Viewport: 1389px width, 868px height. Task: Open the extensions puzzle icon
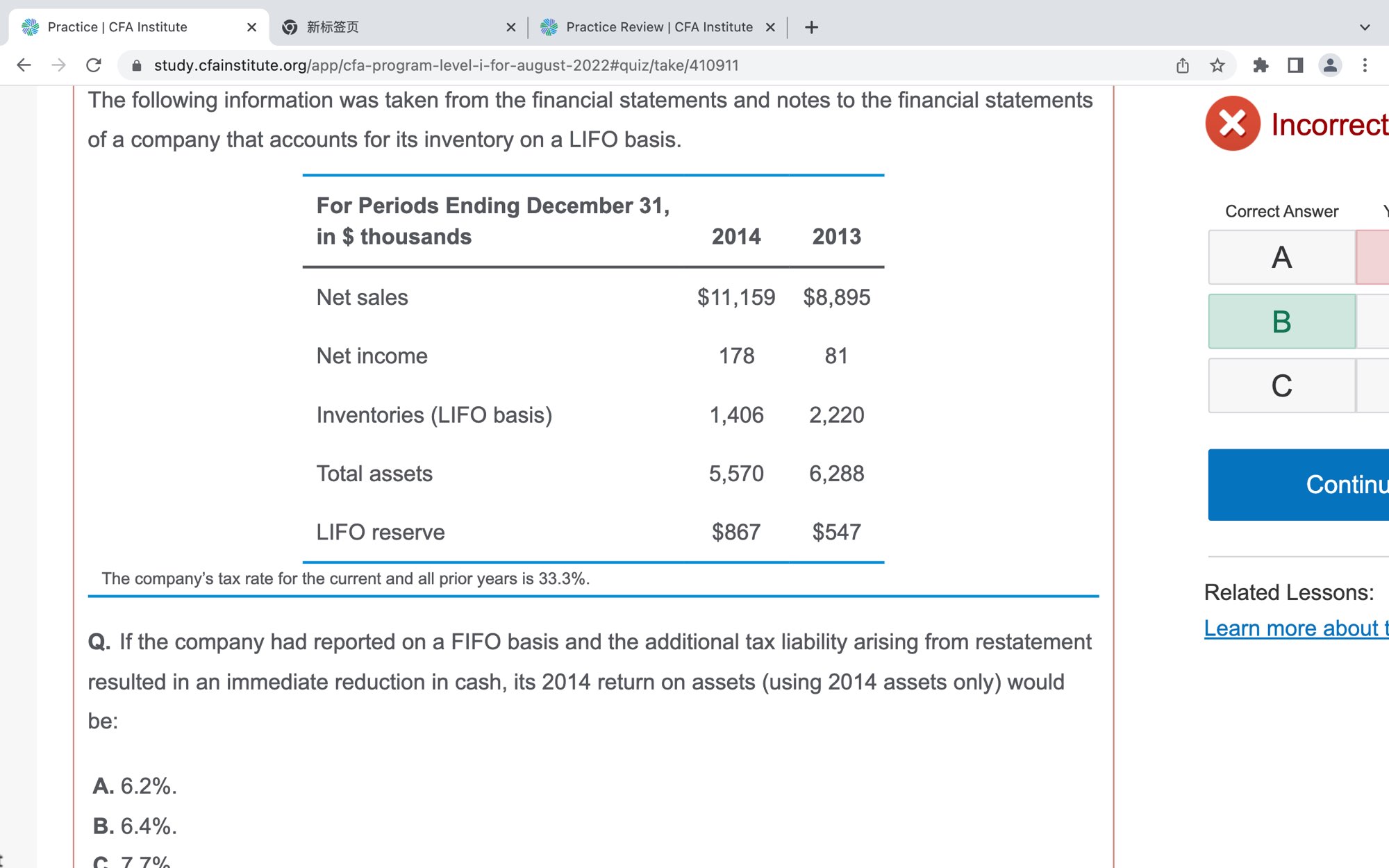pyautogui.click(x=1261, y=65)
